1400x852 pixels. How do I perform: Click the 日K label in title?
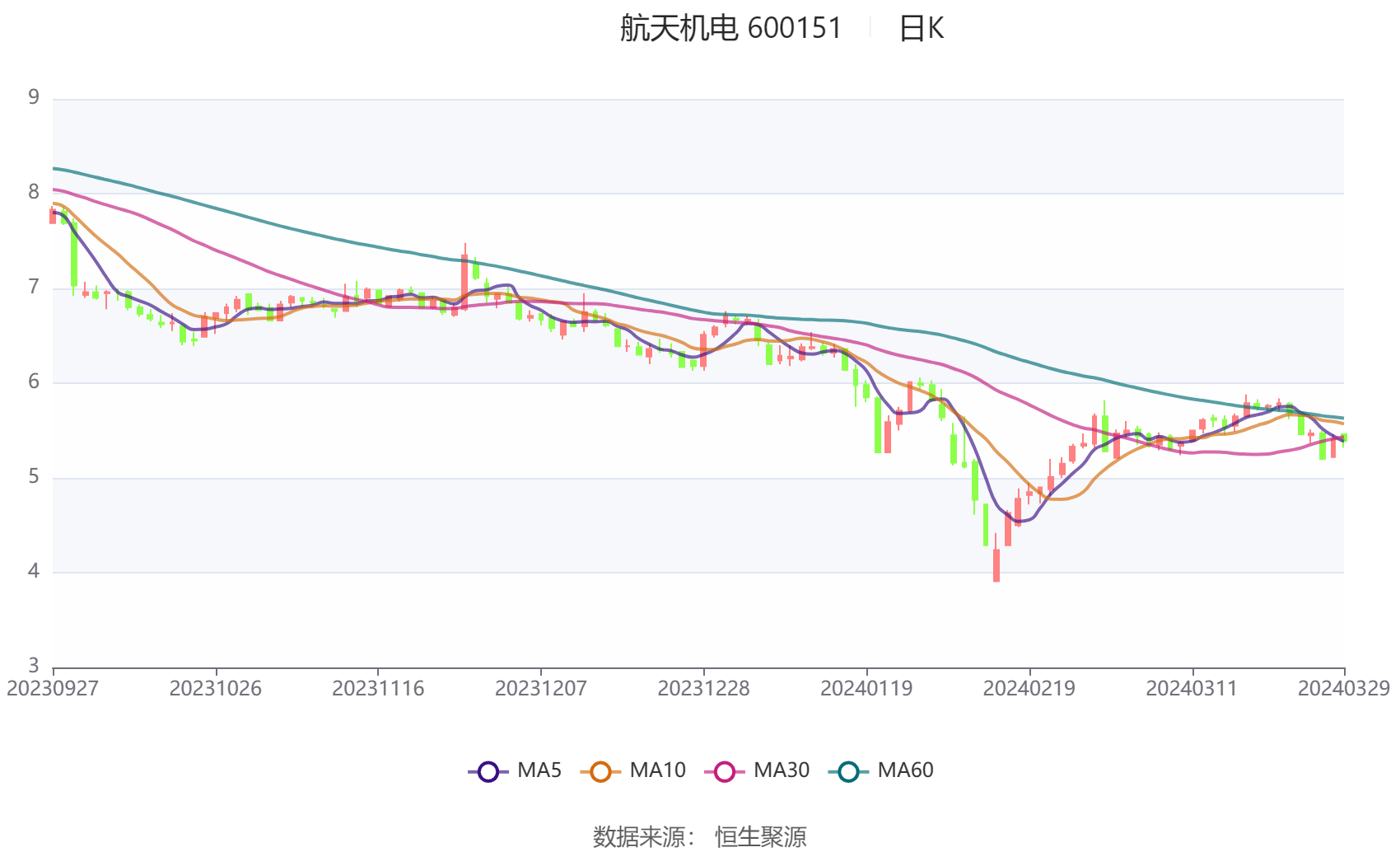[x=921, y=29]
